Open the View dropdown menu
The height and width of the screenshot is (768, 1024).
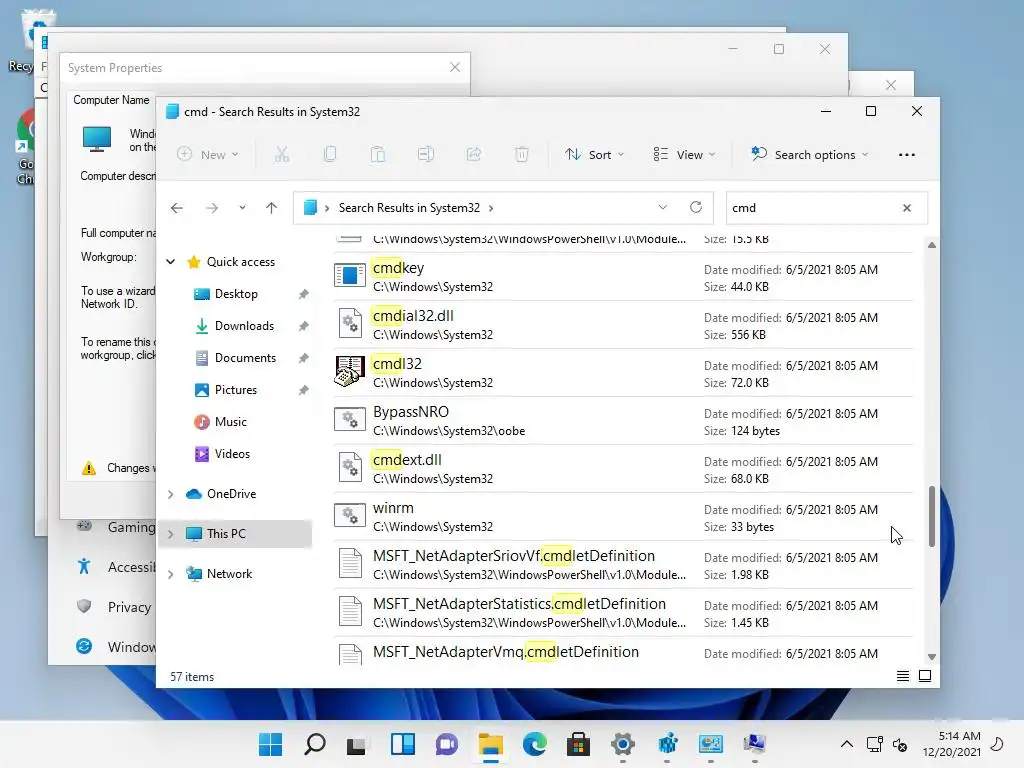tap(684, 155)
